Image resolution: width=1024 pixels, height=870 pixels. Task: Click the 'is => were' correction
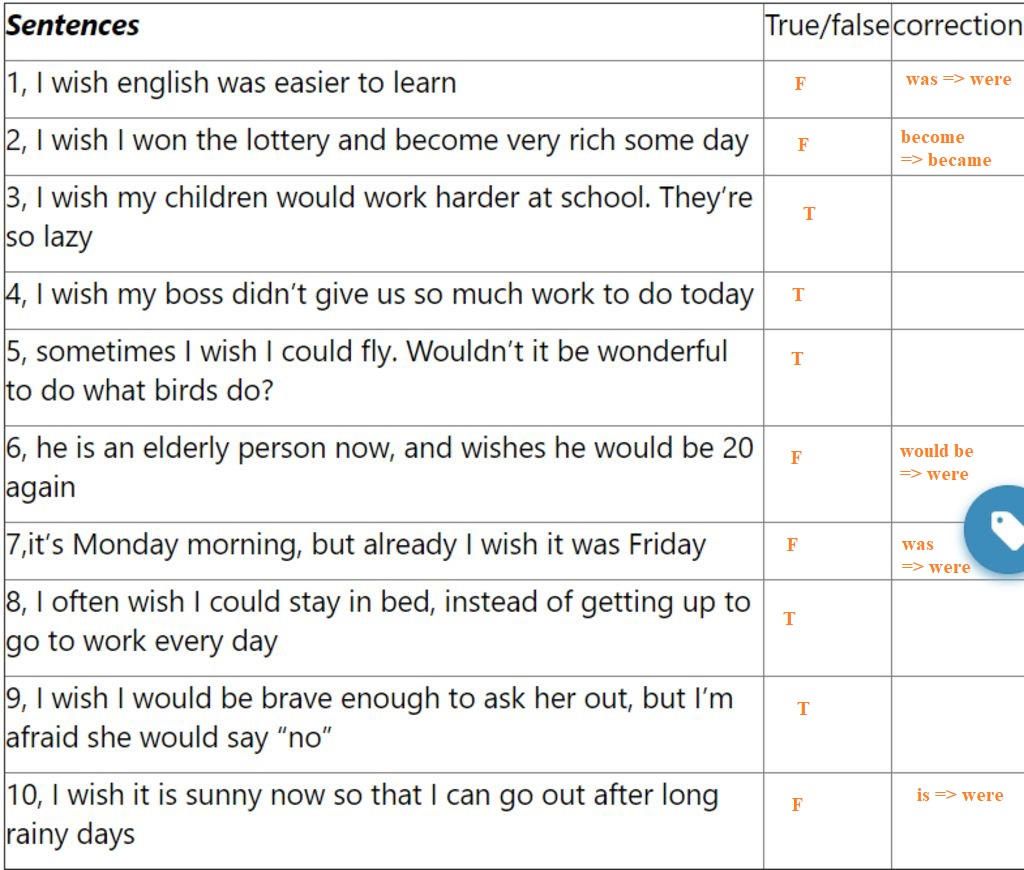click(x=959, y=795)
